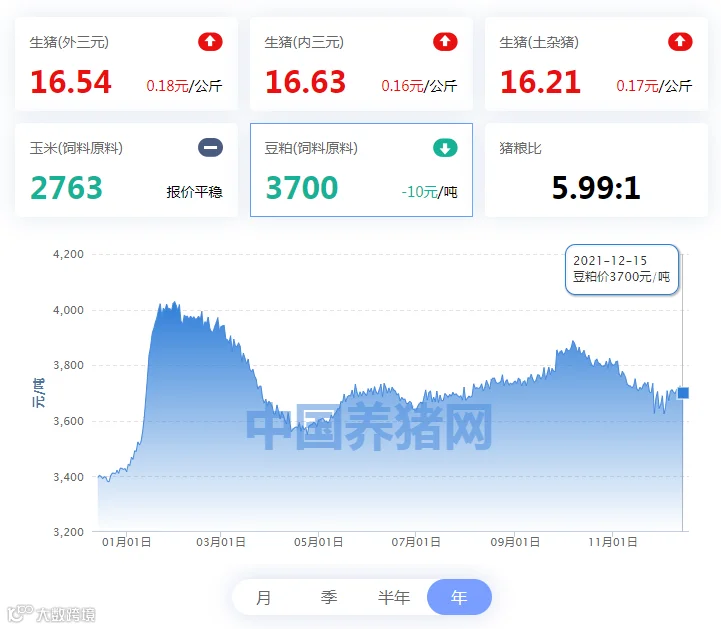Image resolution: width=721 pixels, height=629 pixels.
Task: Click the 3,600 y-axis label
Action: tap(69, 421)
